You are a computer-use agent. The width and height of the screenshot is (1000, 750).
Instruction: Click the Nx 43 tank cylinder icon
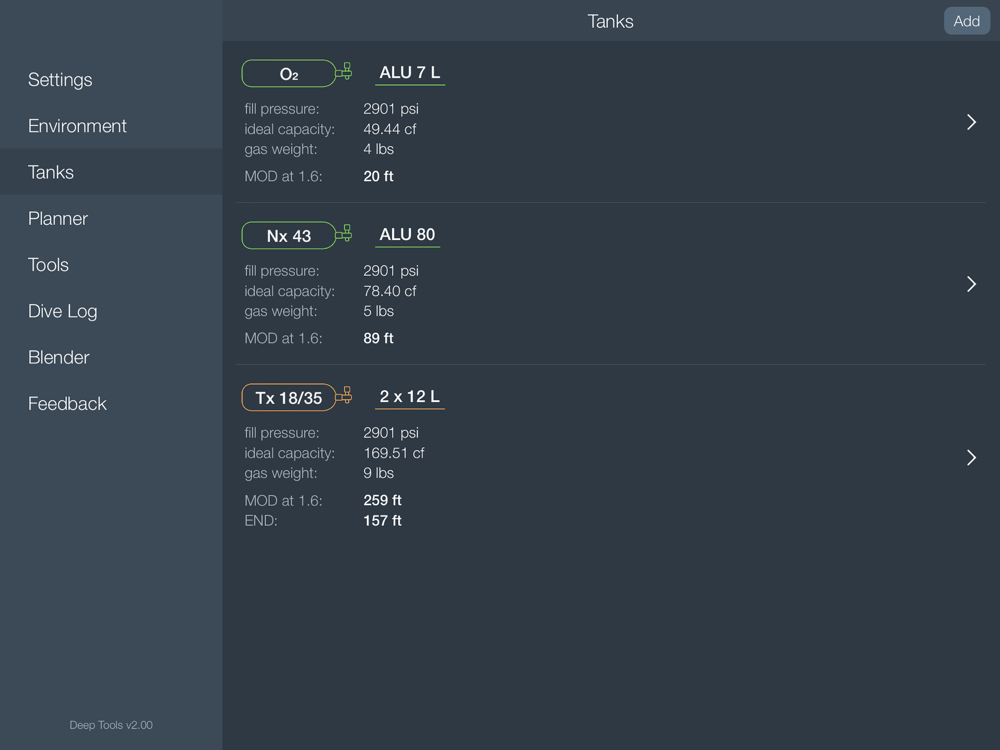[x=297, y=235]
